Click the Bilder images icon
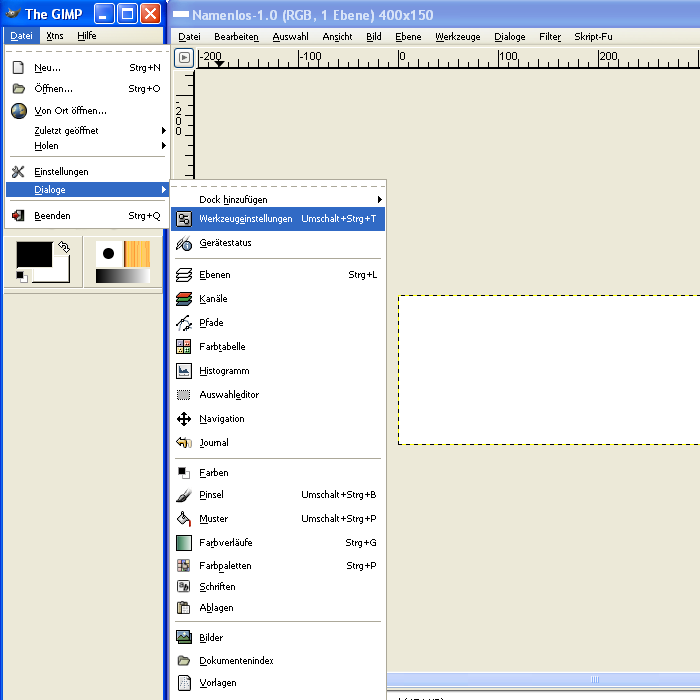Screen dimensions: 700x700 tap(183, 637)
